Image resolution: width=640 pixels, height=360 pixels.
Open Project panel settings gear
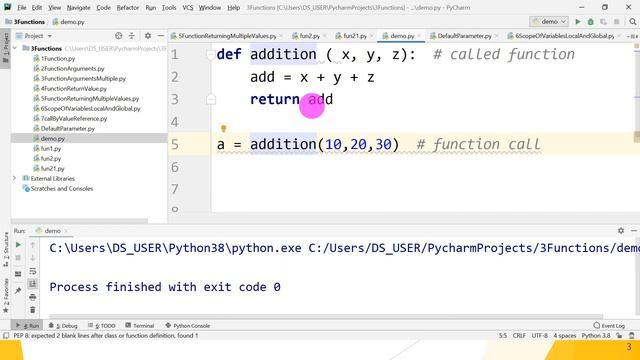click(148, 36)
